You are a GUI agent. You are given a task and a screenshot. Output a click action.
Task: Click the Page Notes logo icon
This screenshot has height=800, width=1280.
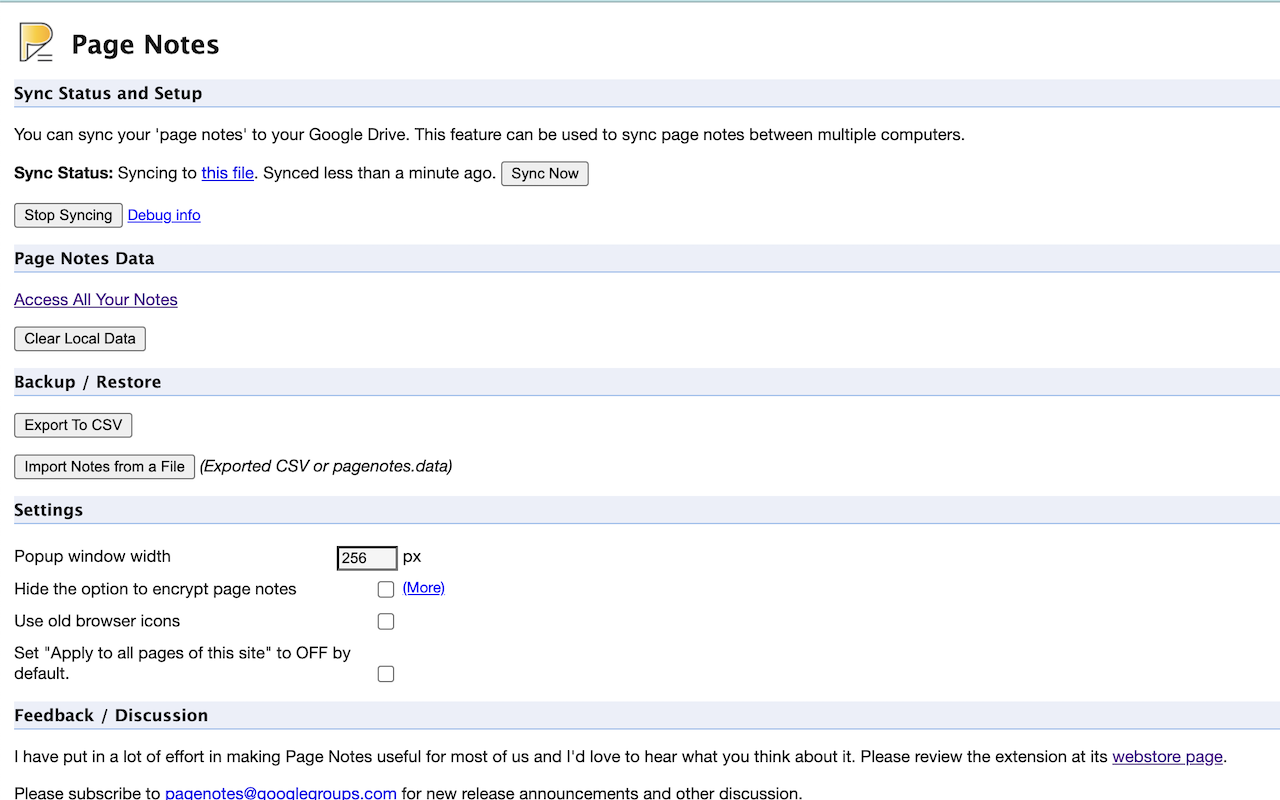pos(36,43)
